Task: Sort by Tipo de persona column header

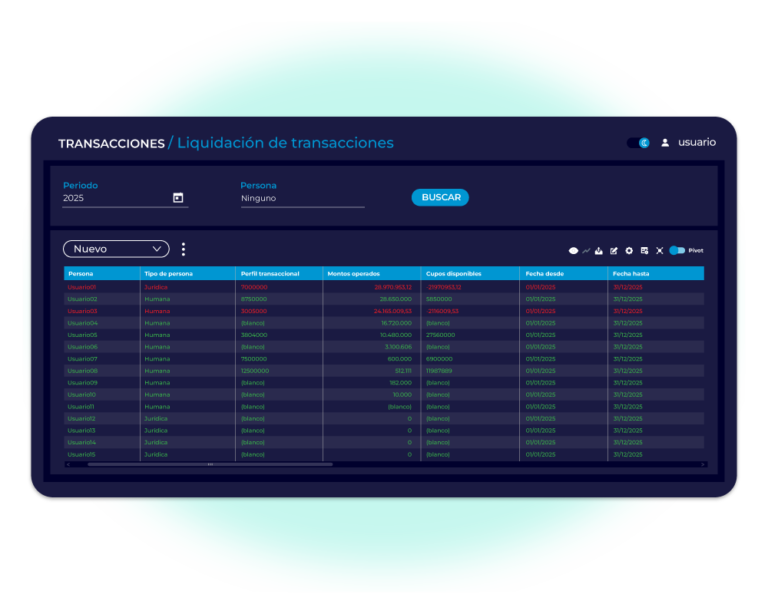Action: [168, 274]
